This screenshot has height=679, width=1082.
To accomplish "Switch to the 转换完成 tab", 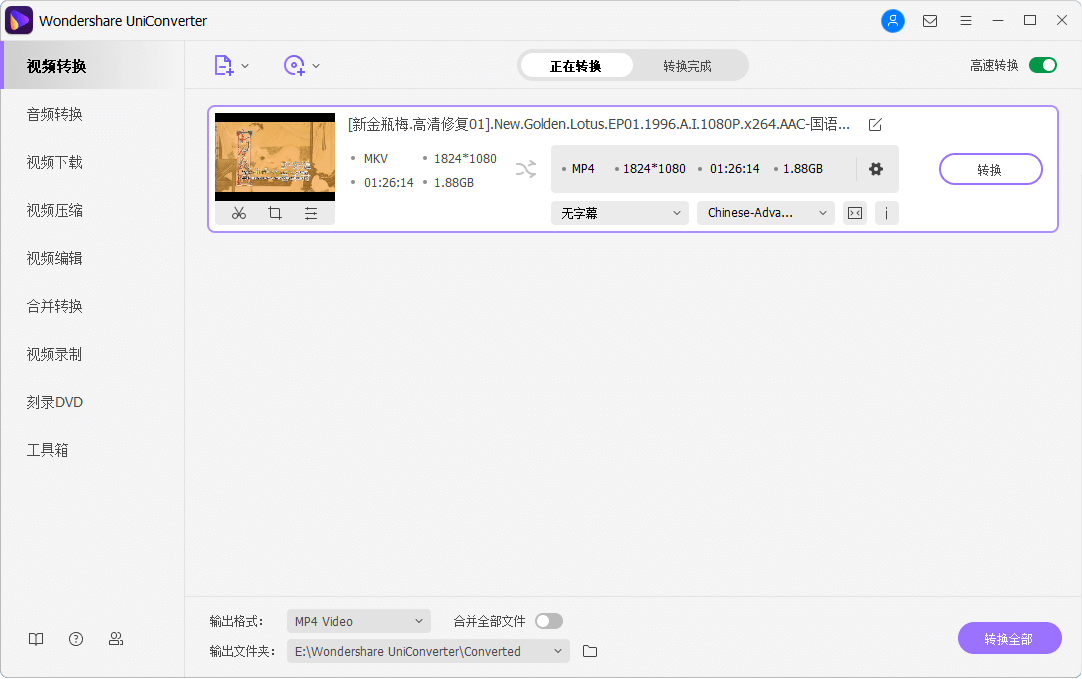I will 687,66.
